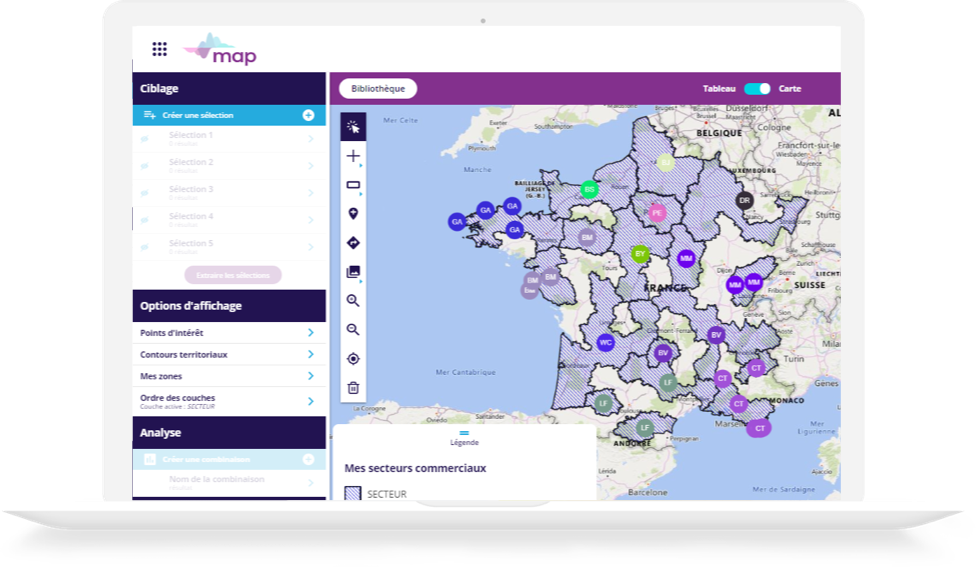The height and width of the screenshot is (567, 976).
Task: Zoom out with the magnifier minus icon
Action: click(x=353, y=329)
